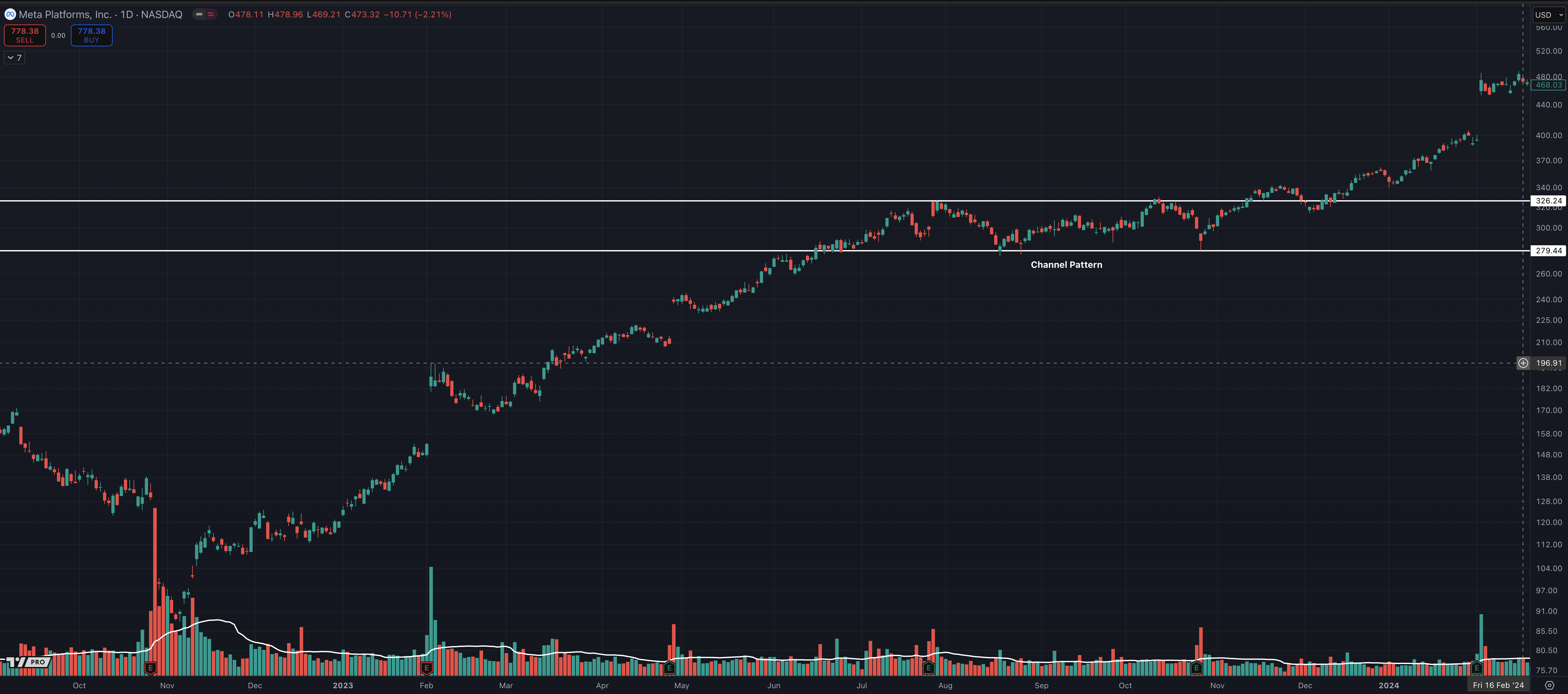This screenshot has height=694, width=1568.
Task: Open the earnings marker before August 2023
Action: point(928,668)
